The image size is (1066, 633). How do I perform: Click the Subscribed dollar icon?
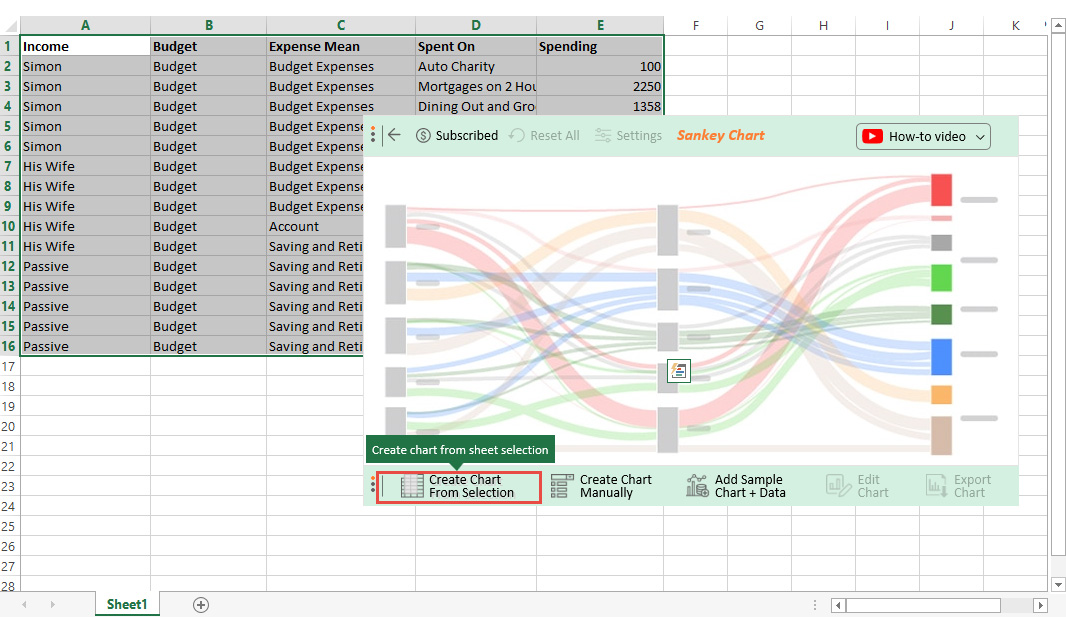click(423, 135)
